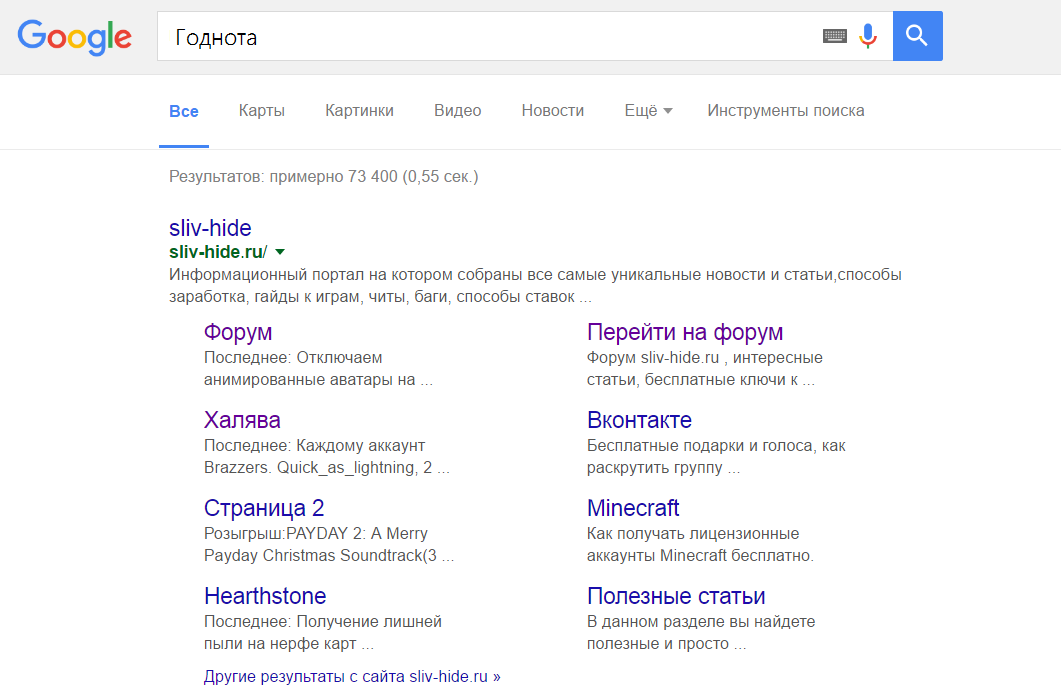Open the sliv-hide result title
This screenshot has width=1061, height=697.
[x=210, y=228]
